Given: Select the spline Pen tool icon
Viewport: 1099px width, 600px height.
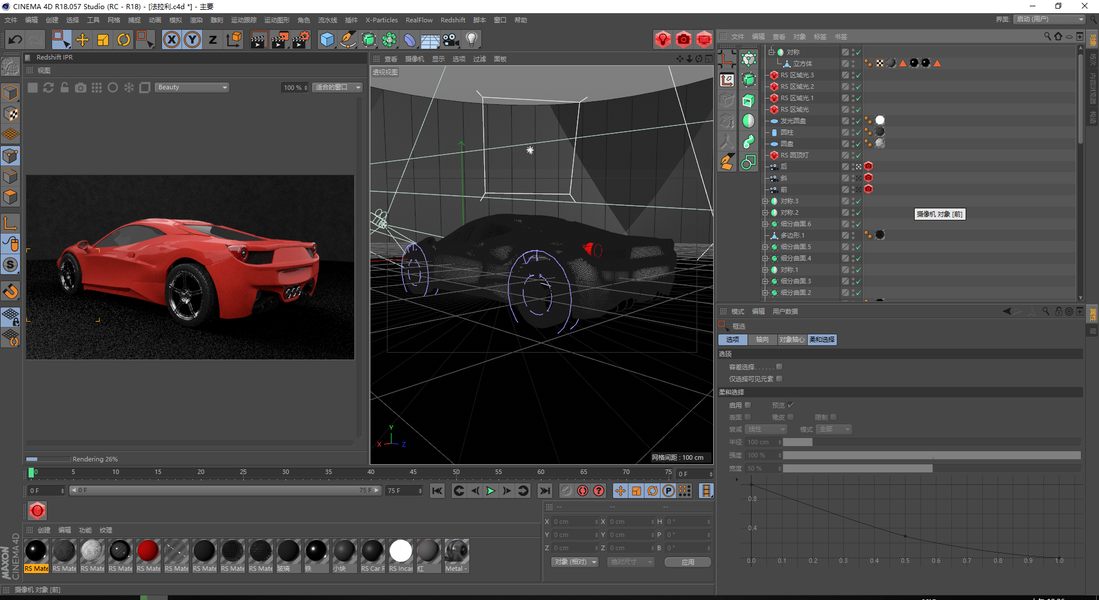Looking at the screenshot, I should (348, 40).
